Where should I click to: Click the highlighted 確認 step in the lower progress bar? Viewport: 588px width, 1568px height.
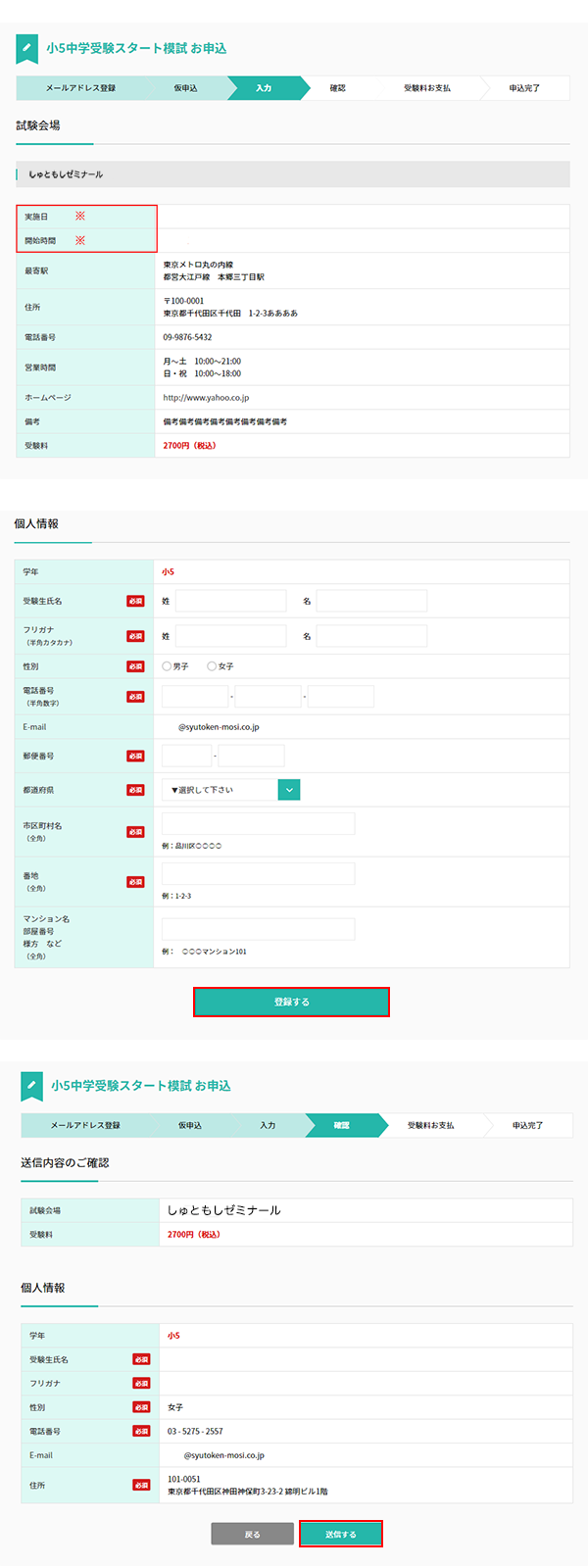click(341, 1125)
